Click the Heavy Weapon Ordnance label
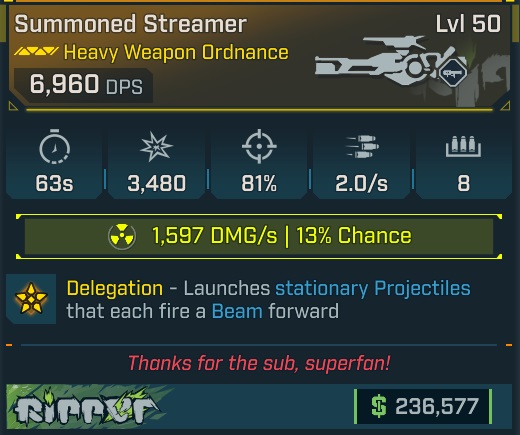The height and width of the screenshot is (435, 520). click(176, 53)
